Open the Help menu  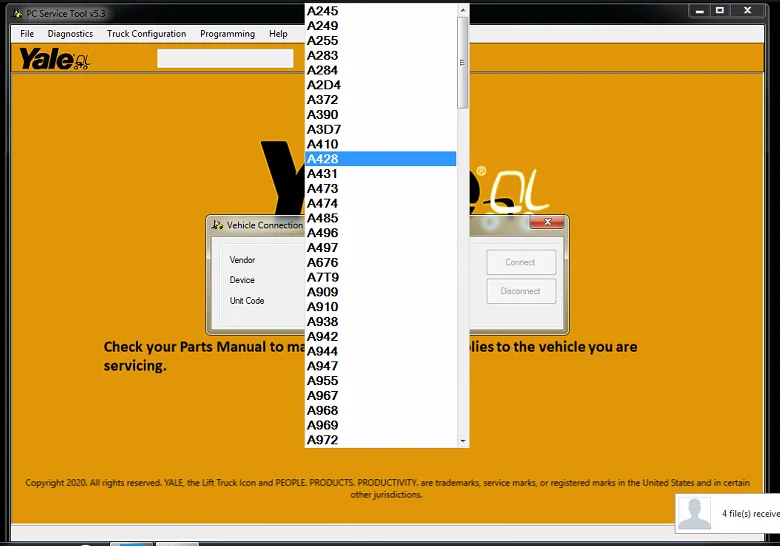(278, 34)
